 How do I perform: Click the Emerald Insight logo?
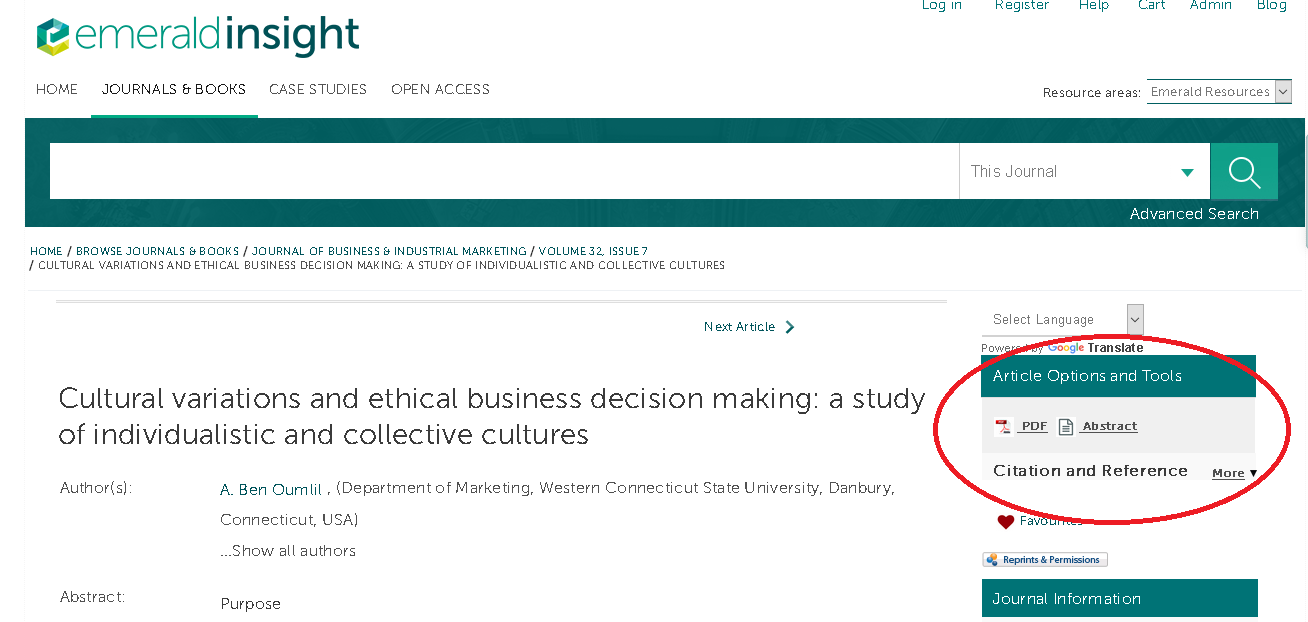pyautogui.click(x=198, y=36)
